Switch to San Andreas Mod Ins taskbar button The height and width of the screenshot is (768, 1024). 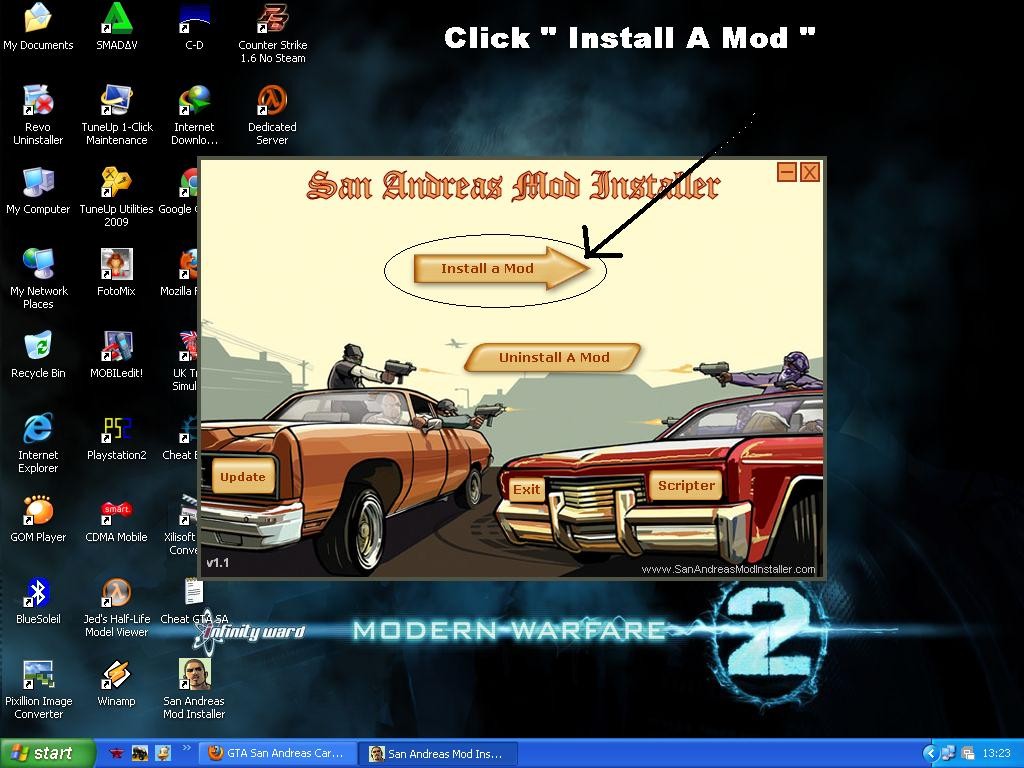pos(438,754)
